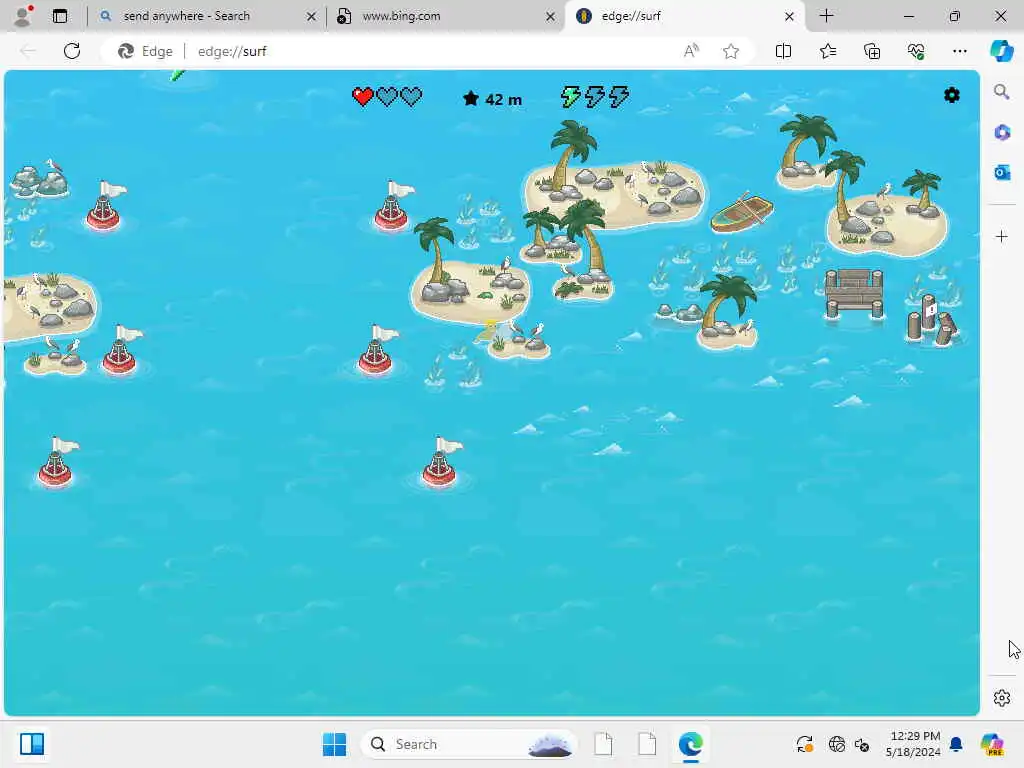This screenshot has width=1024, height=768.
Task: Open sidebar customize settings gear
Action: [1001, 698]
